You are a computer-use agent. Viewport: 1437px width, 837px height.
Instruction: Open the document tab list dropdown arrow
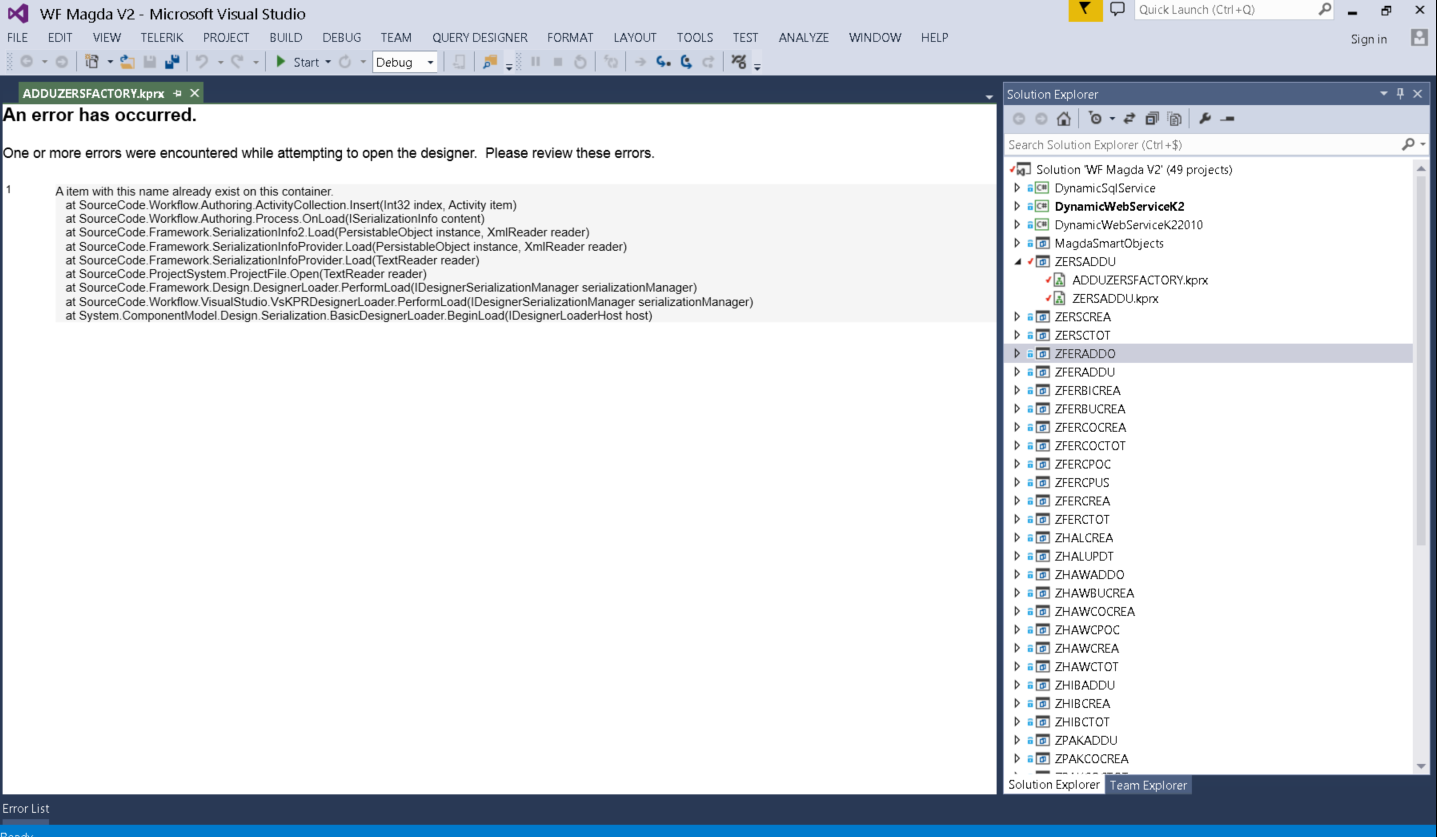click(x=989, y=96)
